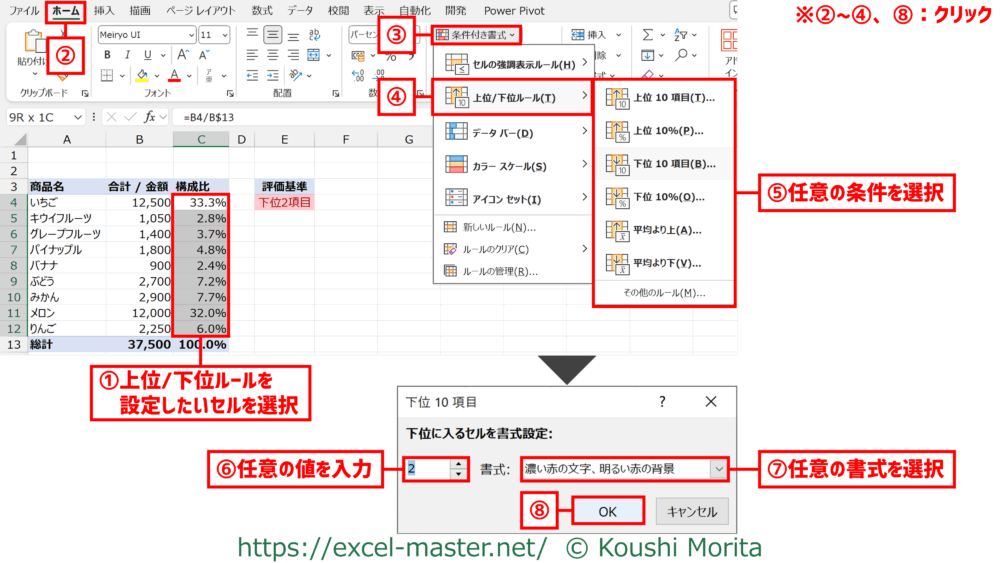The image size is (1000, 563).
Task: Open the Meiryo UI font name dropdown
Action: click(190, 34)
